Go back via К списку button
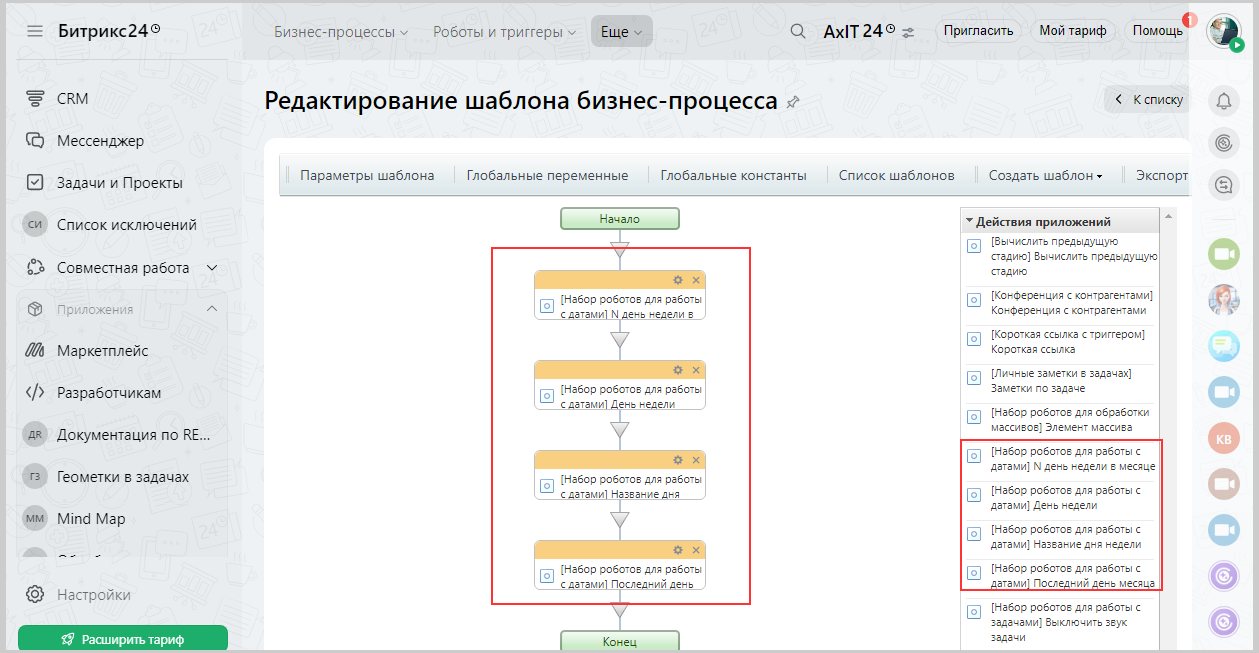The width and height of the screenshot is (1259, 653). click(1147, 100)
